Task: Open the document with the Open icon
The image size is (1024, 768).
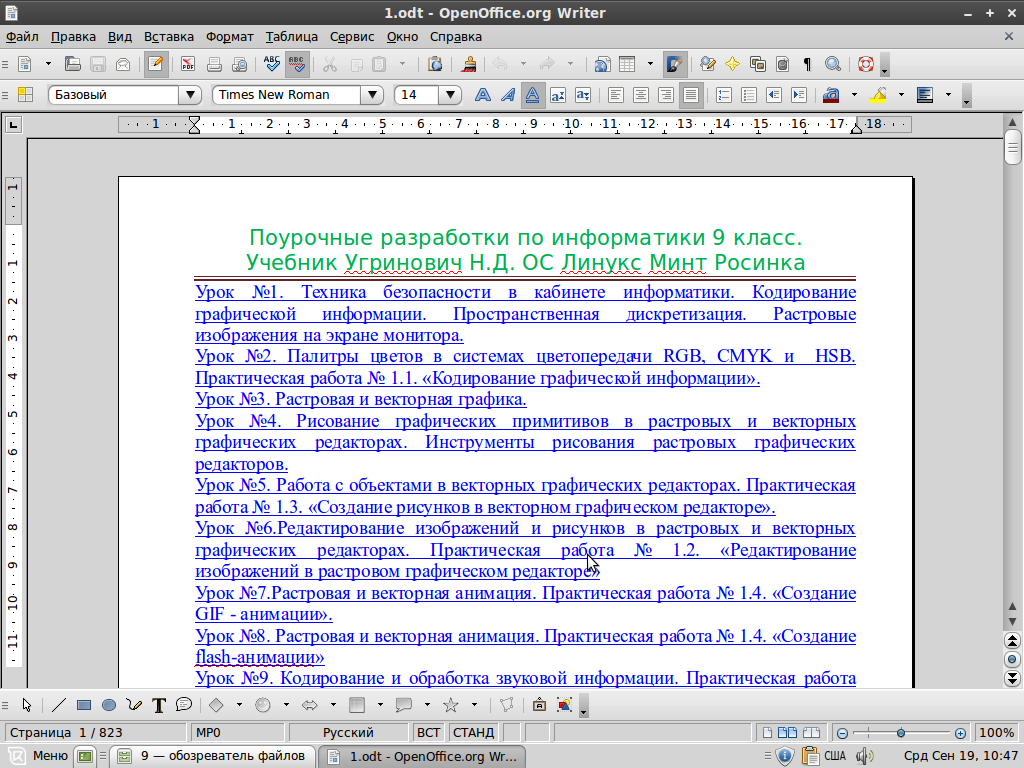Action: click(72, 64)
